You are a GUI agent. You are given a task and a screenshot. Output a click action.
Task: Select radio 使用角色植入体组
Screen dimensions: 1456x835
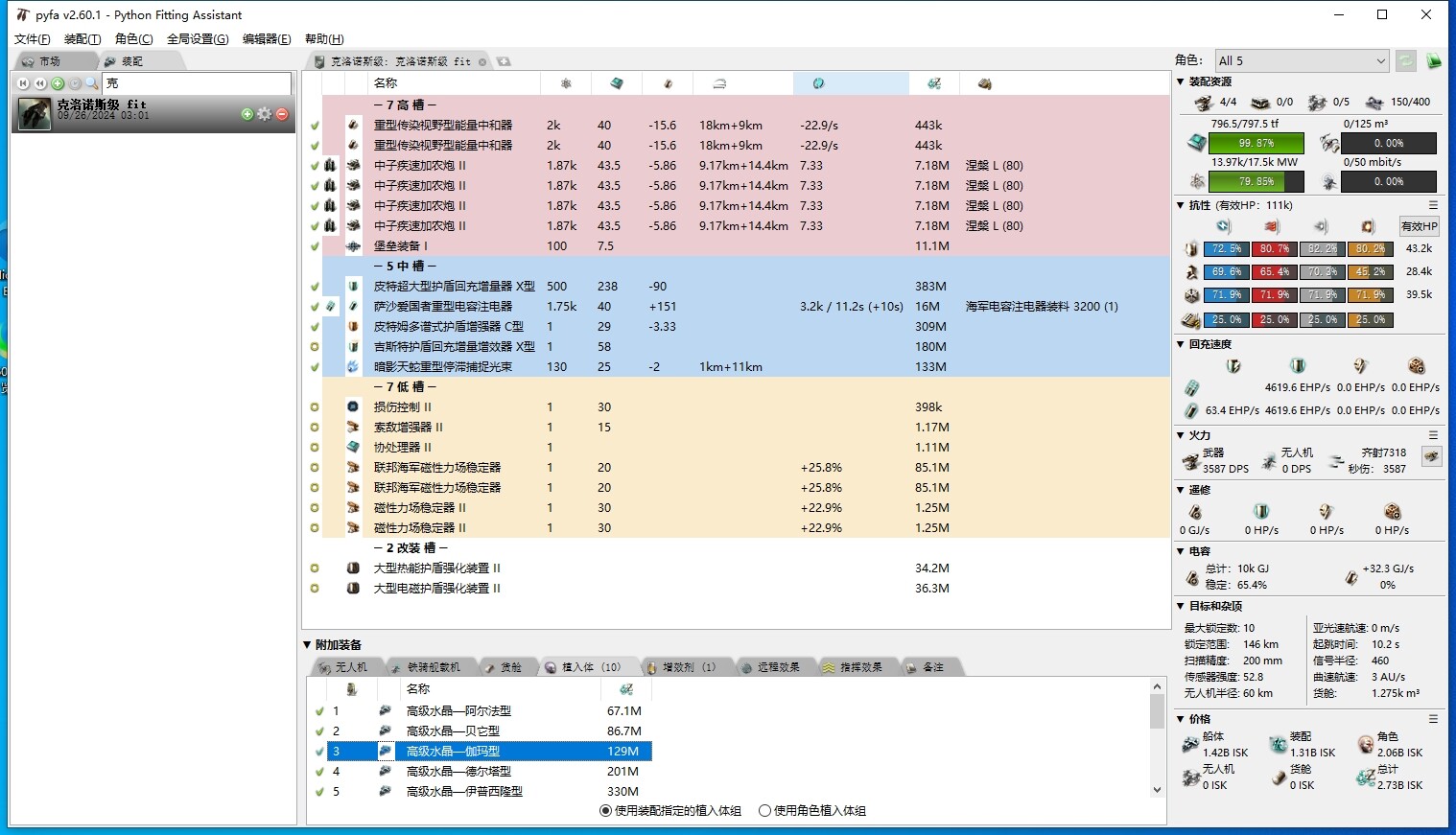[x=764, y=811]
